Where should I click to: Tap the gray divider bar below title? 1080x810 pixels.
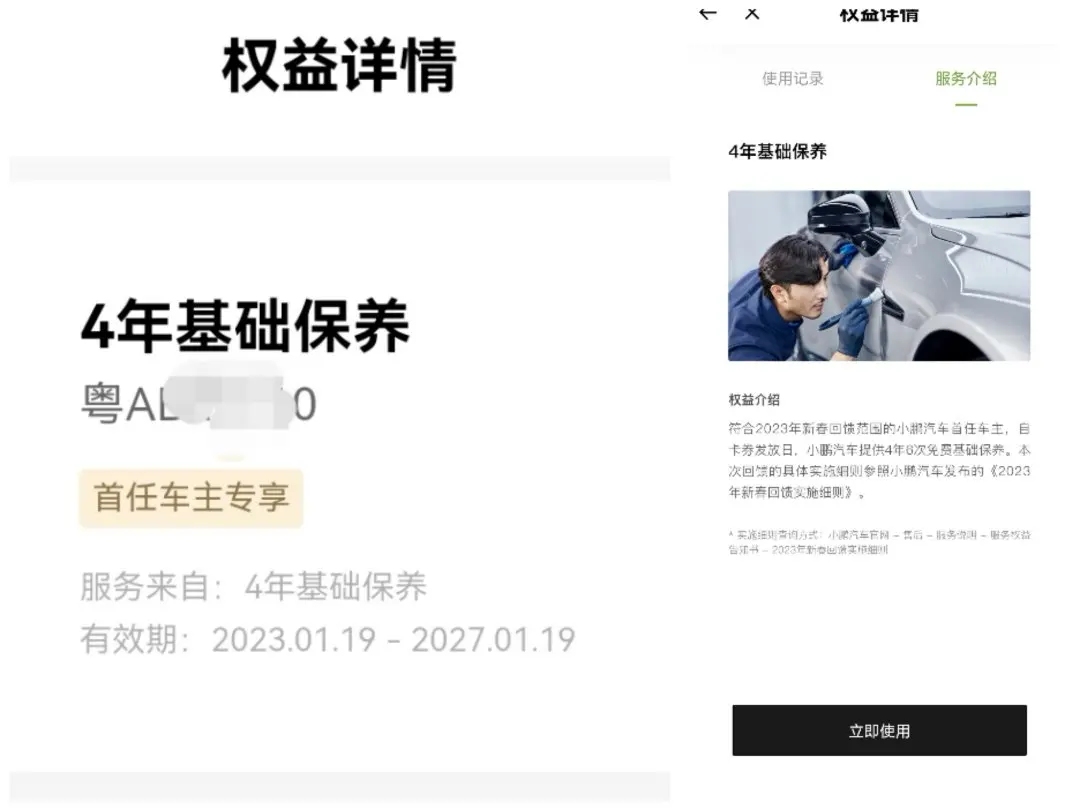pos(340,169)
